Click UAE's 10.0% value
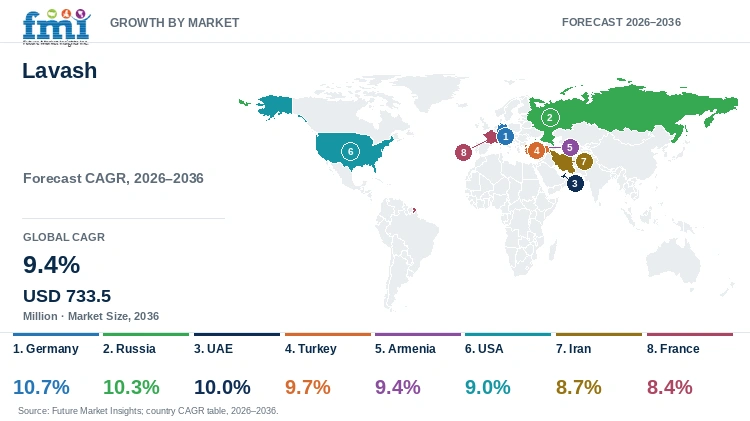 click(222, 387)
